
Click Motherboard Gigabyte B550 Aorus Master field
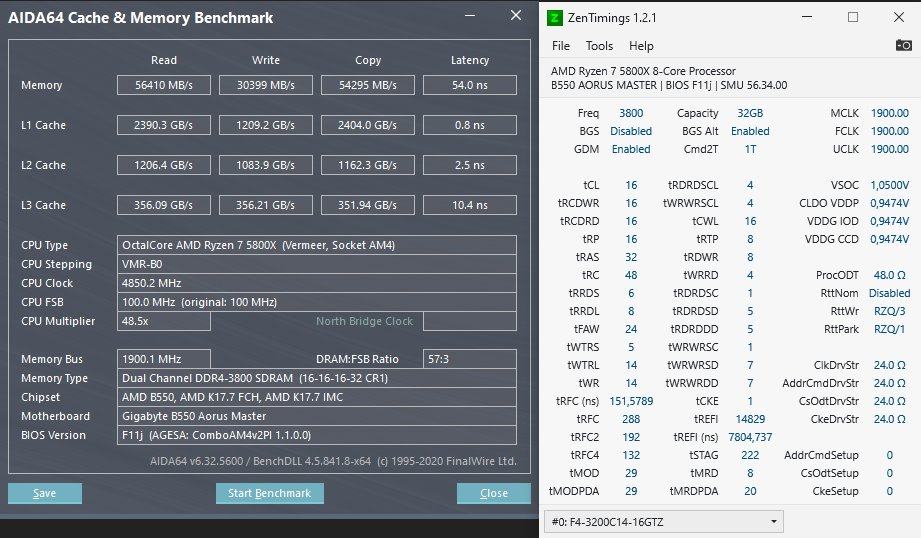coord(317,416)
